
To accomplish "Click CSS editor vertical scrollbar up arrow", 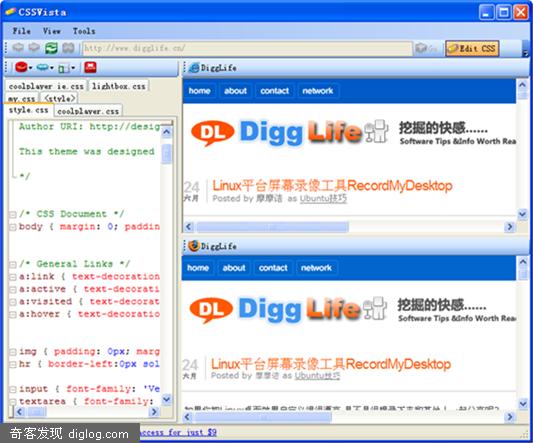I will tap(167, 132).
